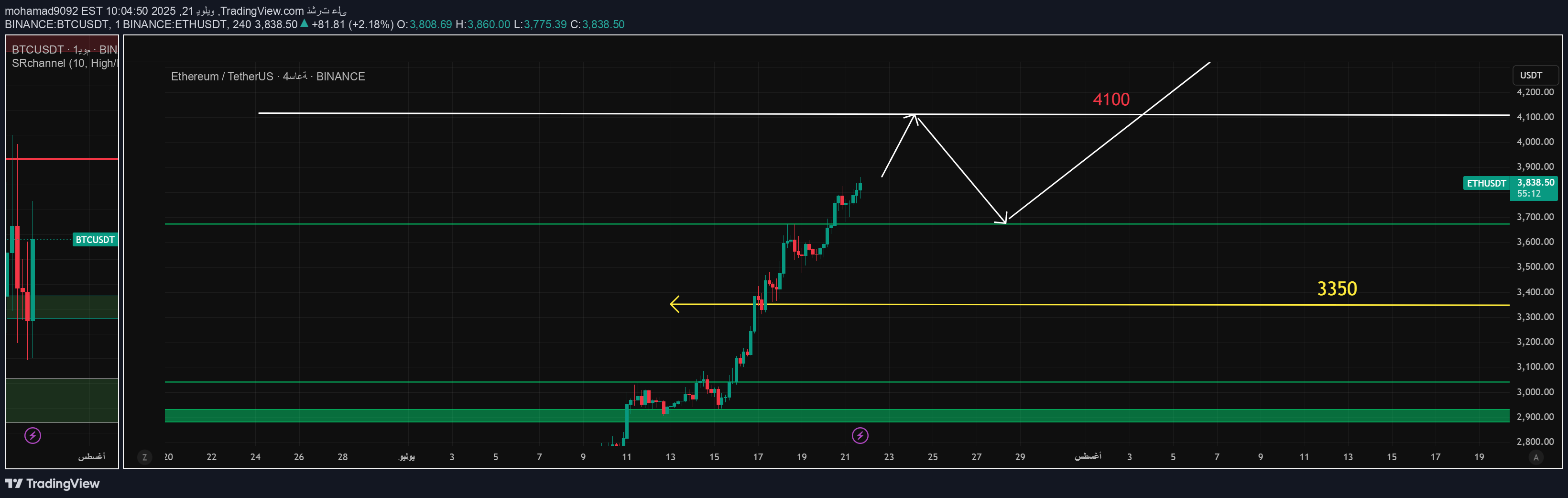The width and height of the screenshot is (1568, 498).
Task: Click the 2,900.00 price axis label
Action: tap(1535, 417)
